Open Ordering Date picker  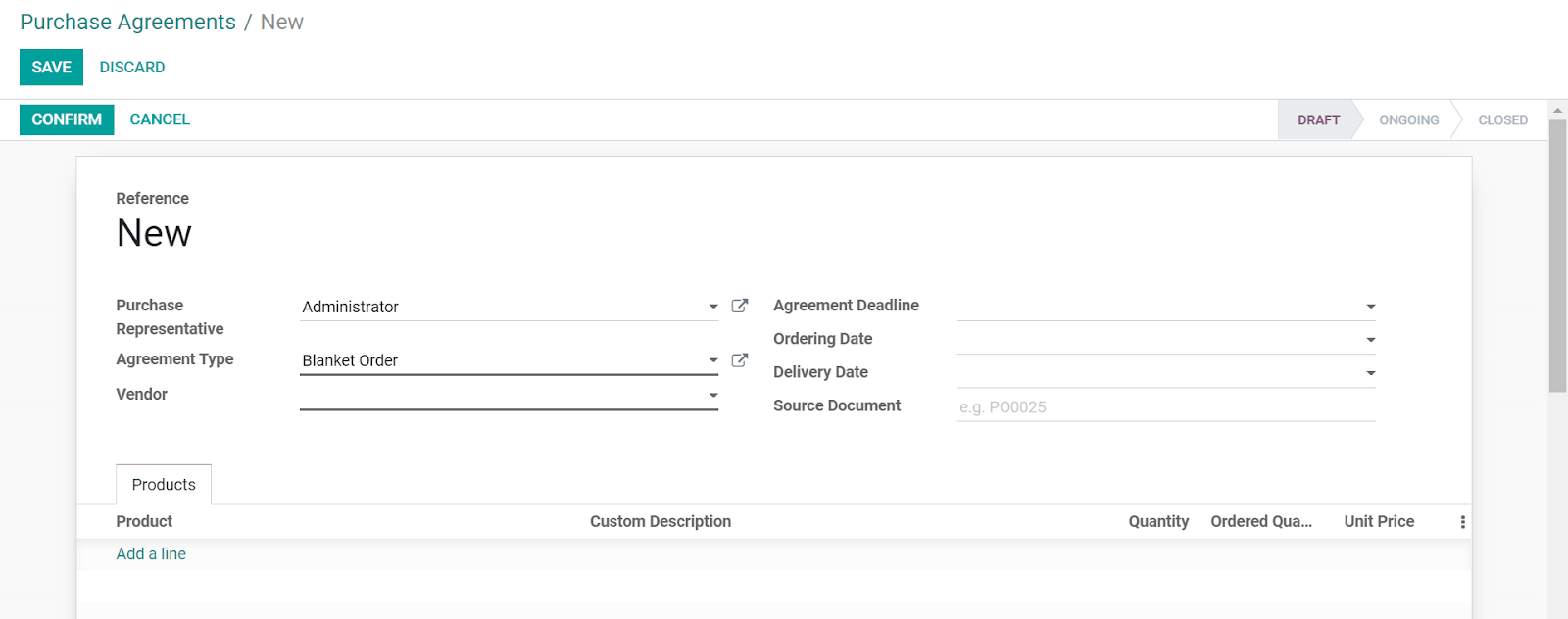(x=1371, y=340)
